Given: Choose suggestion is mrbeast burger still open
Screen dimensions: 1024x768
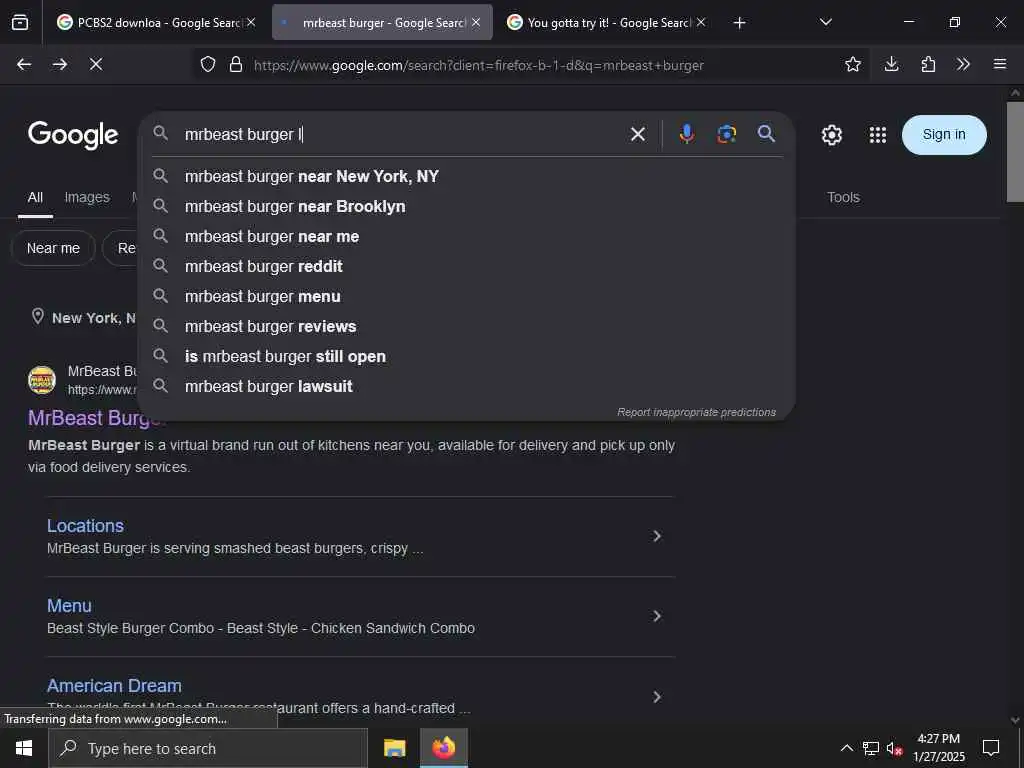Looking at the screenshot, I should point(467,357).
